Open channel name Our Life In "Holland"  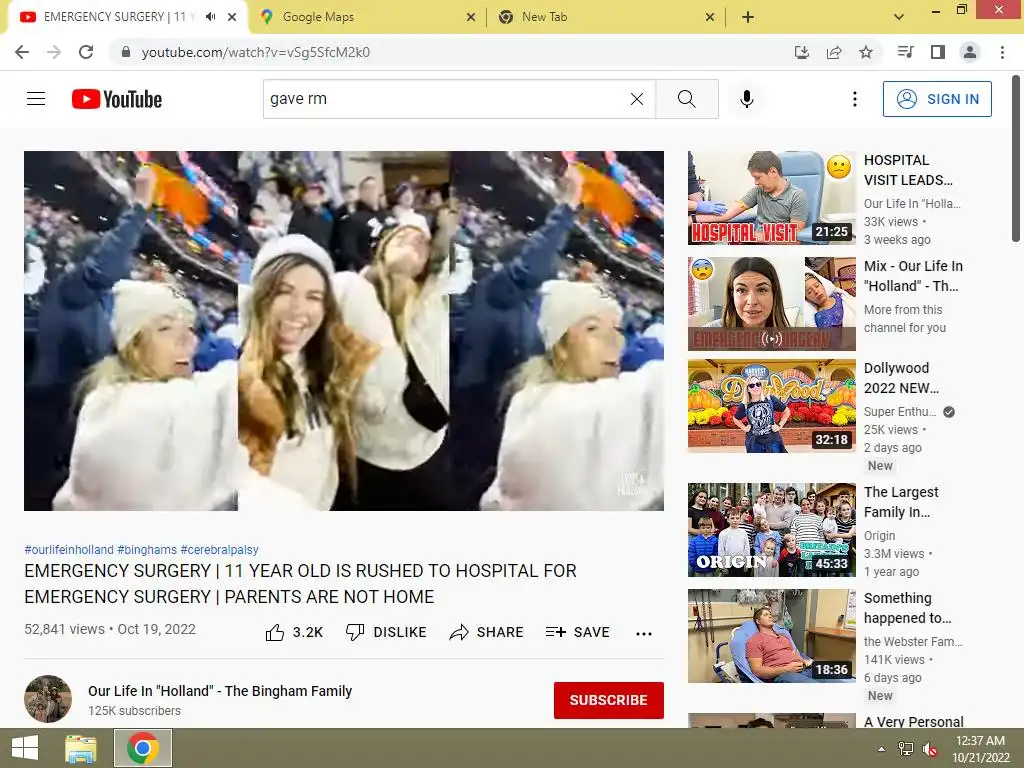[220, 691]
